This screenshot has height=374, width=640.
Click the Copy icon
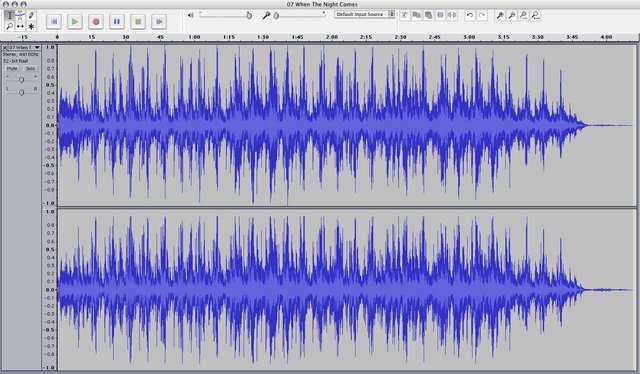416,16
